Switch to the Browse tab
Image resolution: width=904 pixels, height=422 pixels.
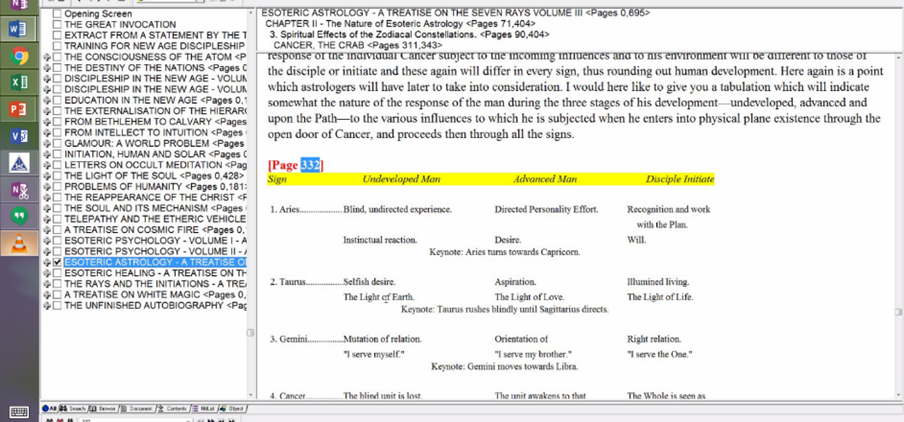(x=103, y=408)
